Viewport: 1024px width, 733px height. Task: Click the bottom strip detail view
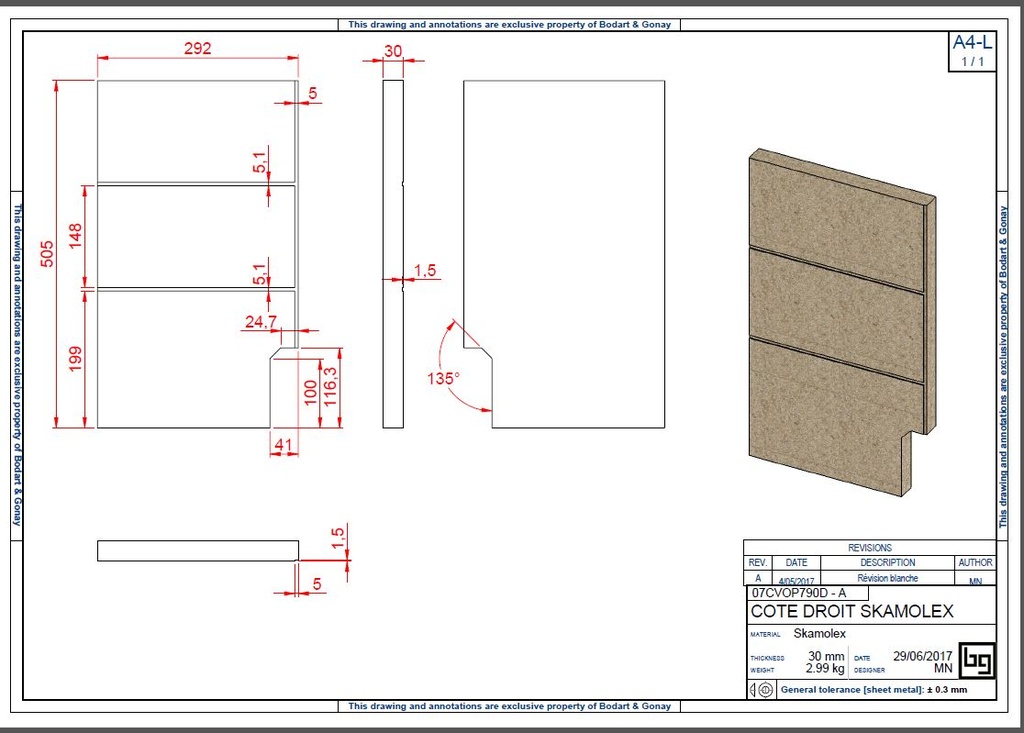pos(195,550)
